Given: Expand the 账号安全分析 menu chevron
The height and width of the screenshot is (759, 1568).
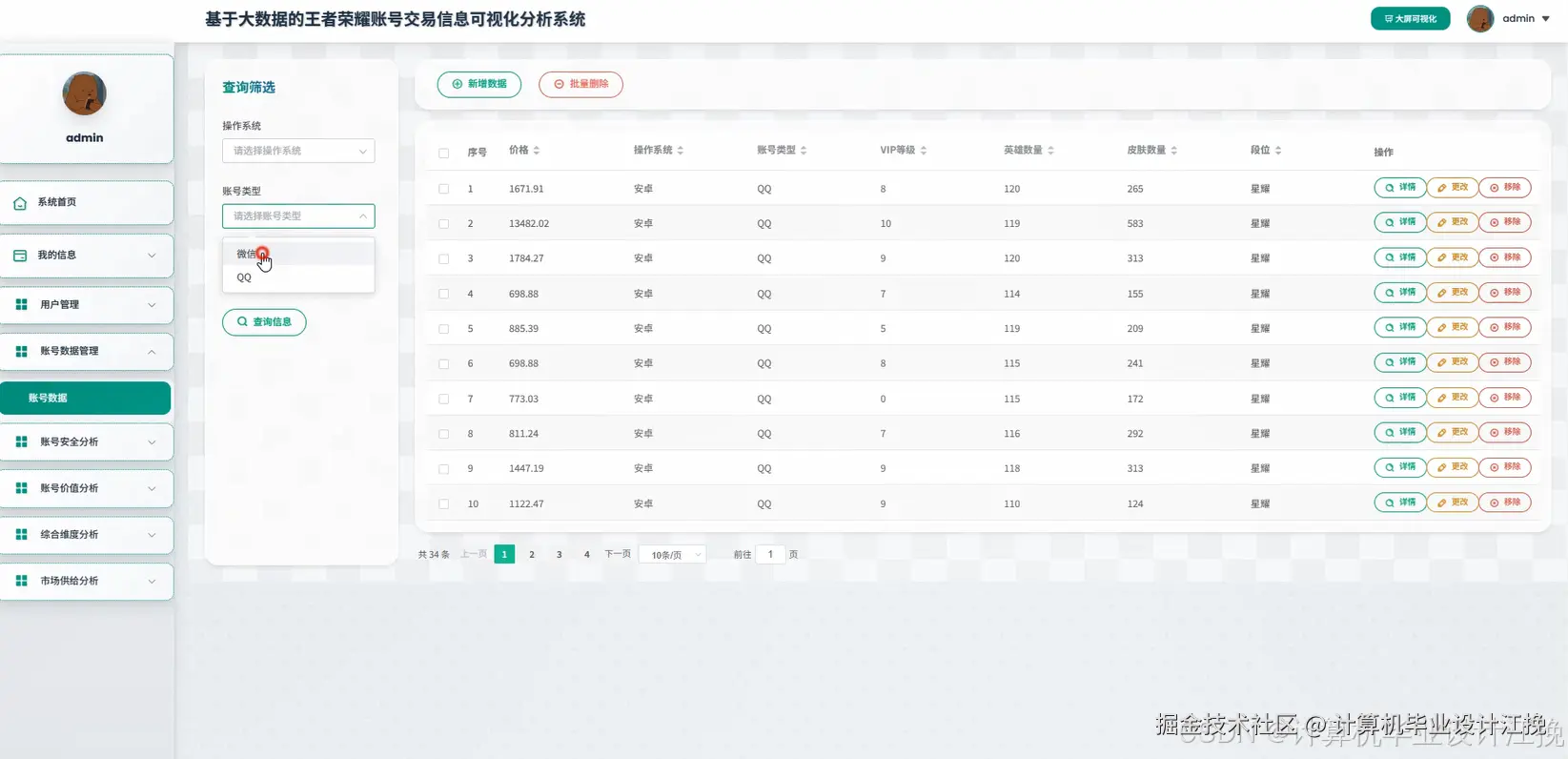Looking at the screenshot, I should (x=152, y=442).
